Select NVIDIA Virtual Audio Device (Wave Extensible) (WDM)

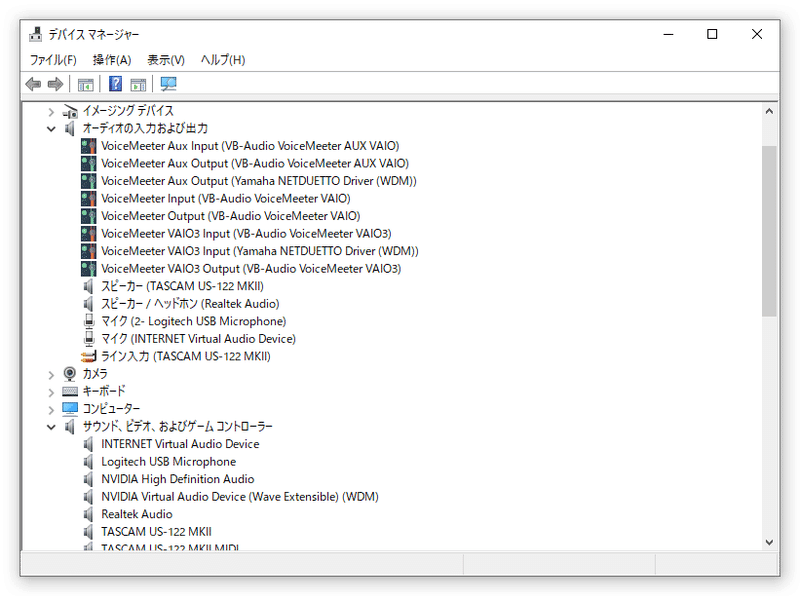(240, 496)
